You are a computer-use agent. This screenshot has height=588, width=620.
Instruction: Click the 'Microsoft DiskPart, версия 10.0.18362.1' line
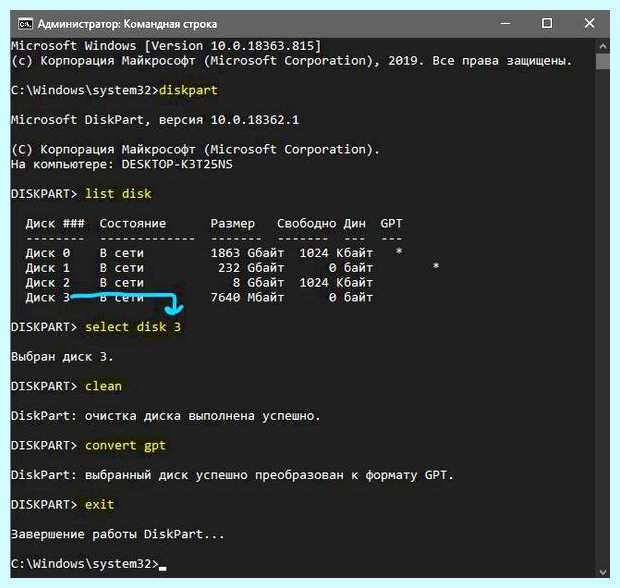(155, 120)
